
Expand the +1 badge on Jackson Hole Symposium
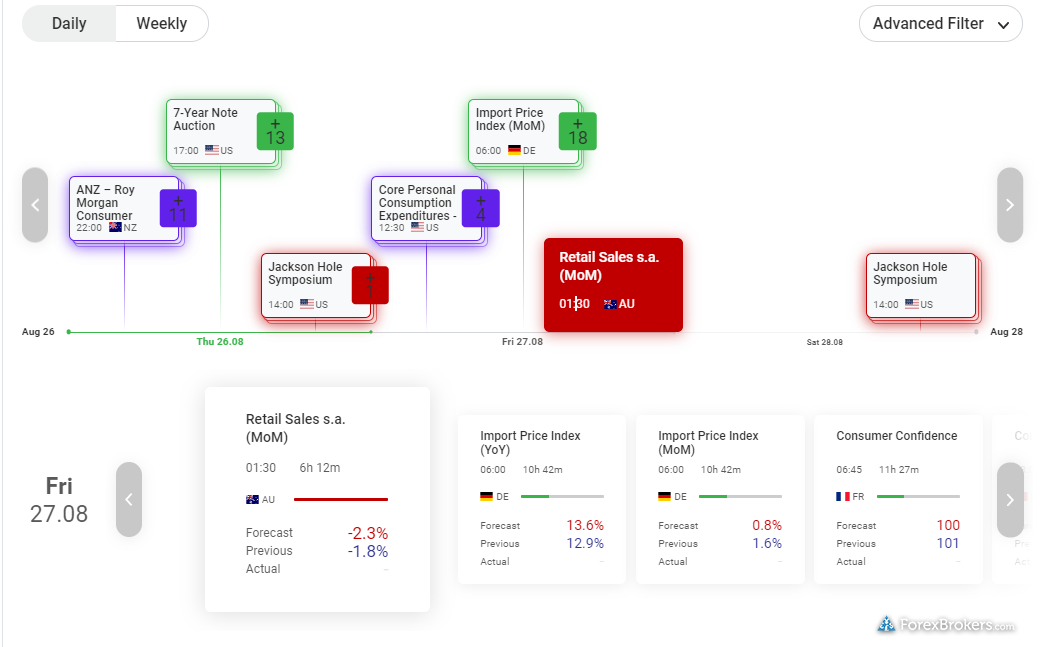click(x=370, y=285)
